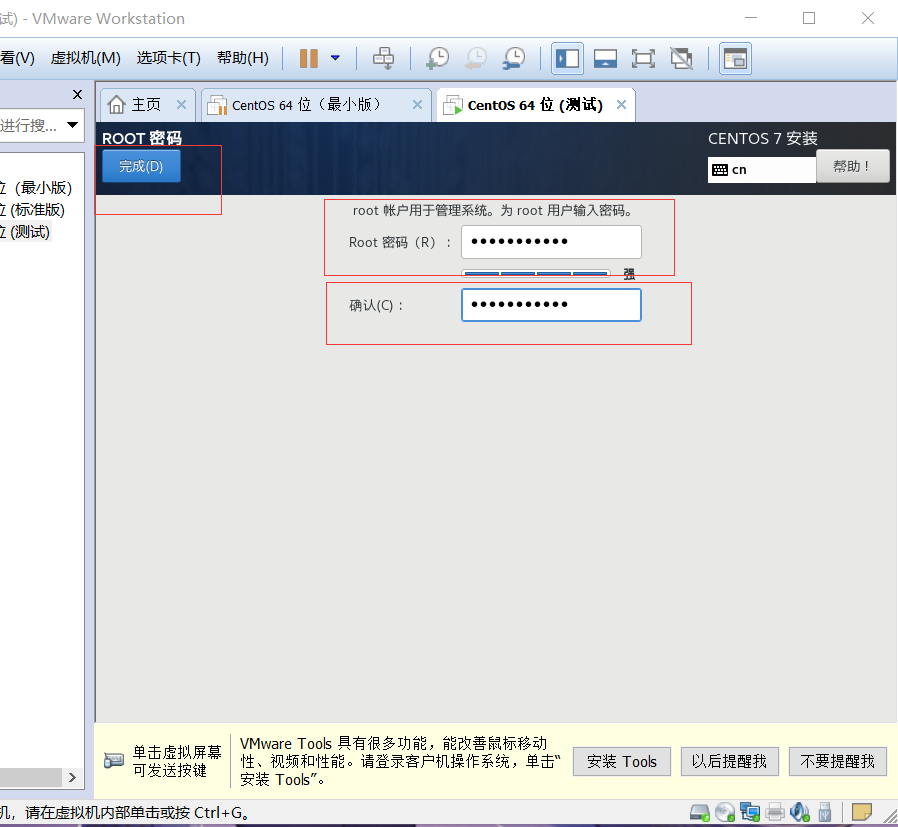
Task: Open the 虚拟机(M) menu
Action: 85,58
